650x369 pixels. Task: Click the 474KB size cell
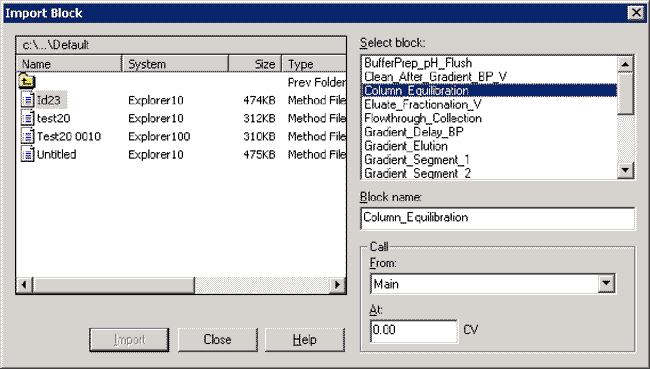(259, 100)
